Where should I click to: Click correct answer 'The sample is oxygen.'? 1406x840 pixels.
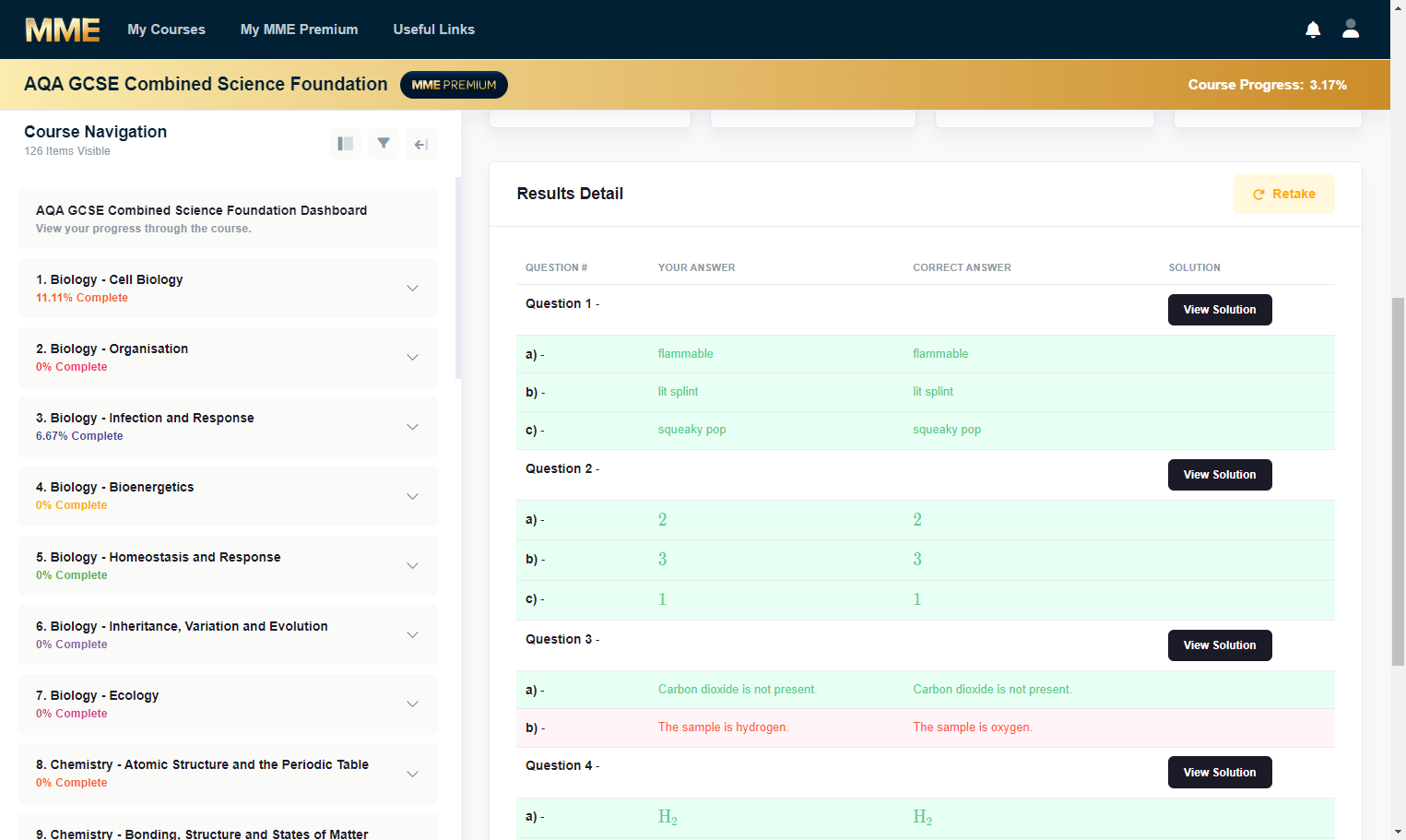pos(973,727)
